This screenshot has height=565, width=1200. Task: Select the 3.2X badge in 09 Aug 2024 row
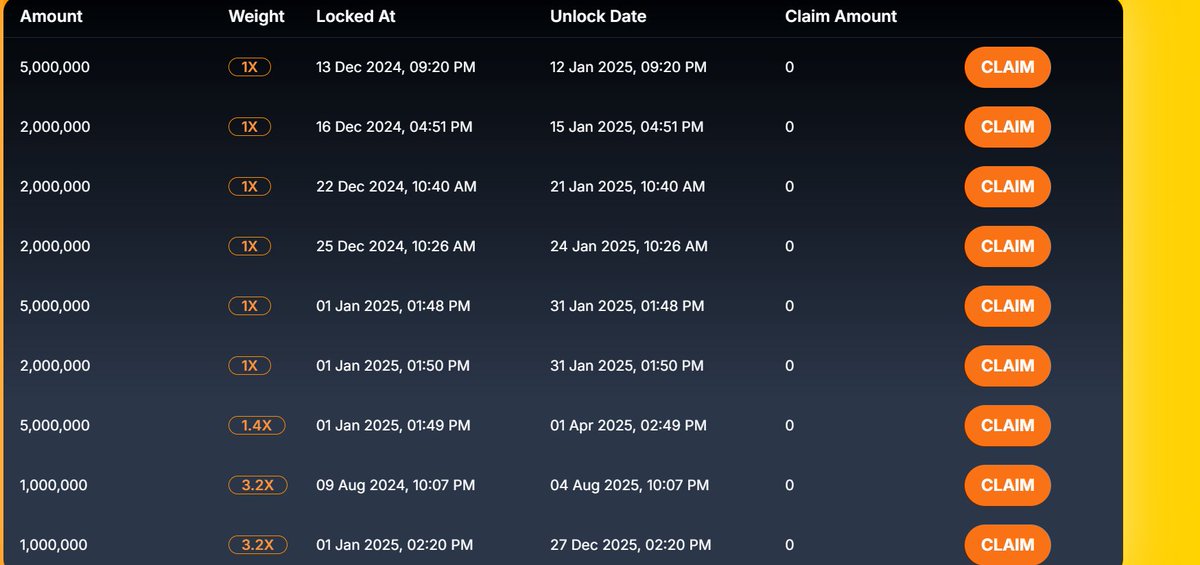click(258, 485)
